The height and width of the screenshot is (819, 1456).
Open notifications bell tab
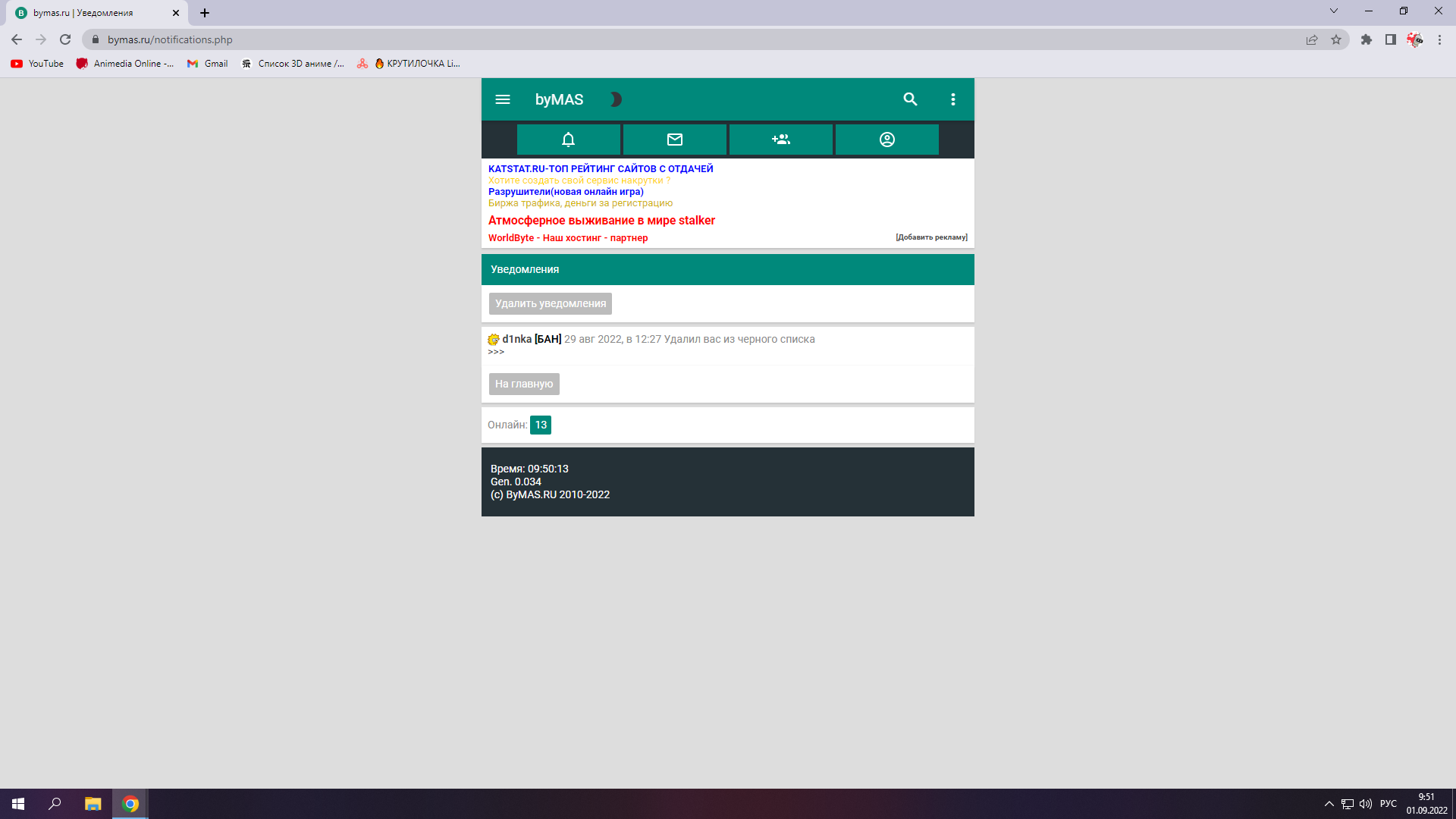coord(568,140)
